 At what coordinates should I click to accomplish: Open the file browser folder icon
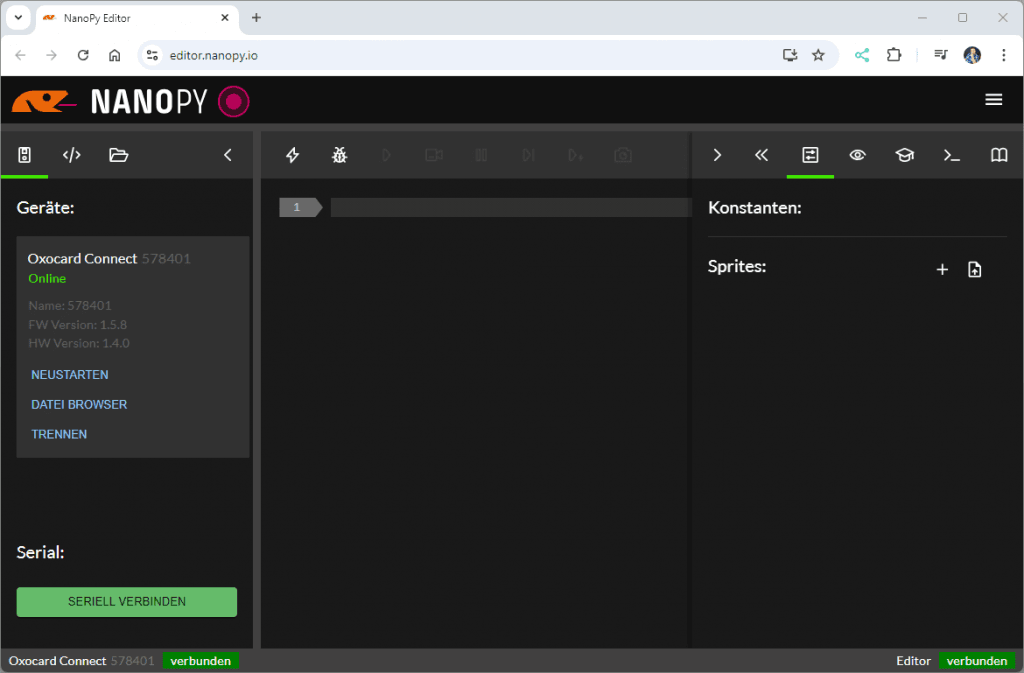119,155
